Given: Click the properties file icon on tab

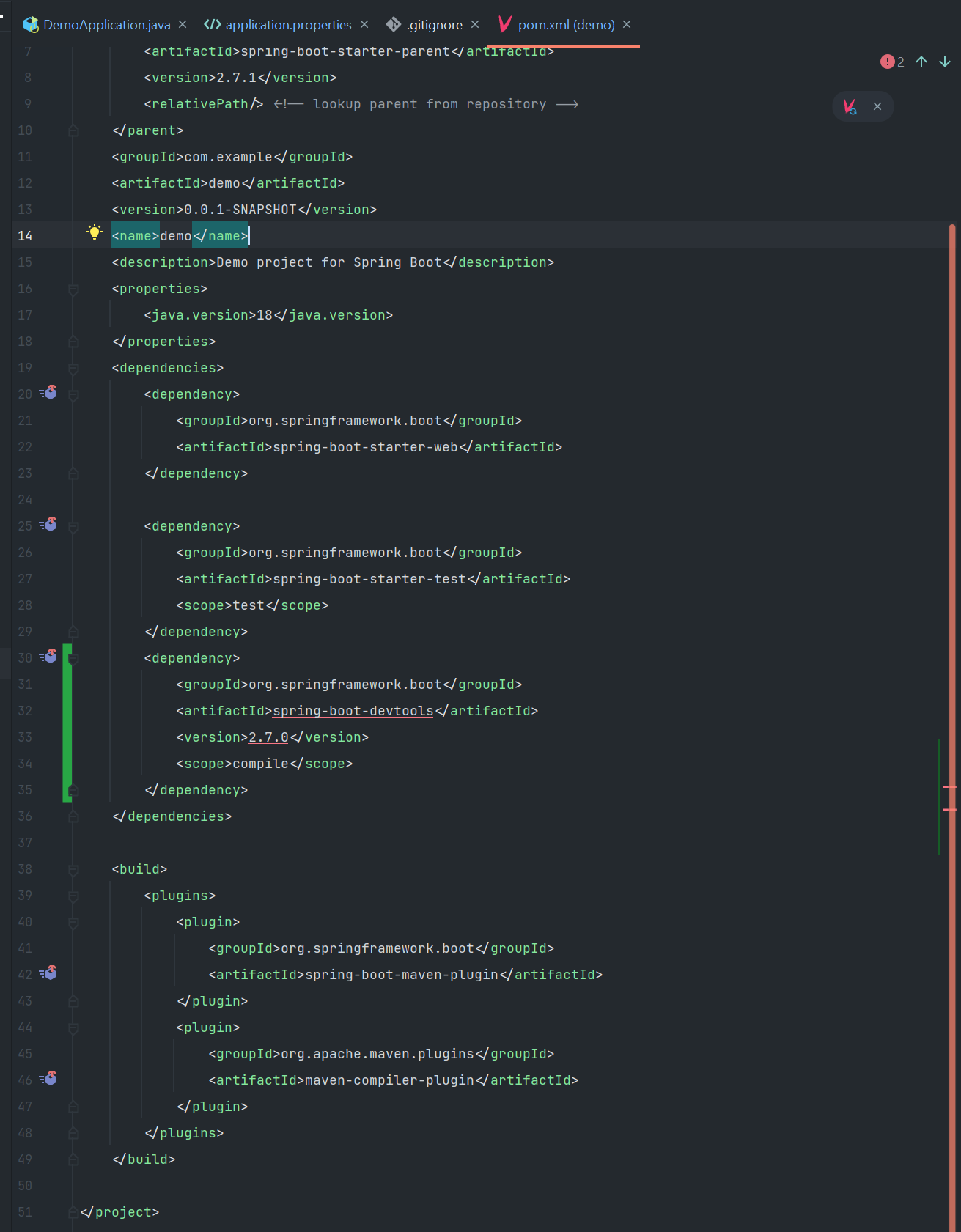Looking at the screenshot, I should (213, 24).
